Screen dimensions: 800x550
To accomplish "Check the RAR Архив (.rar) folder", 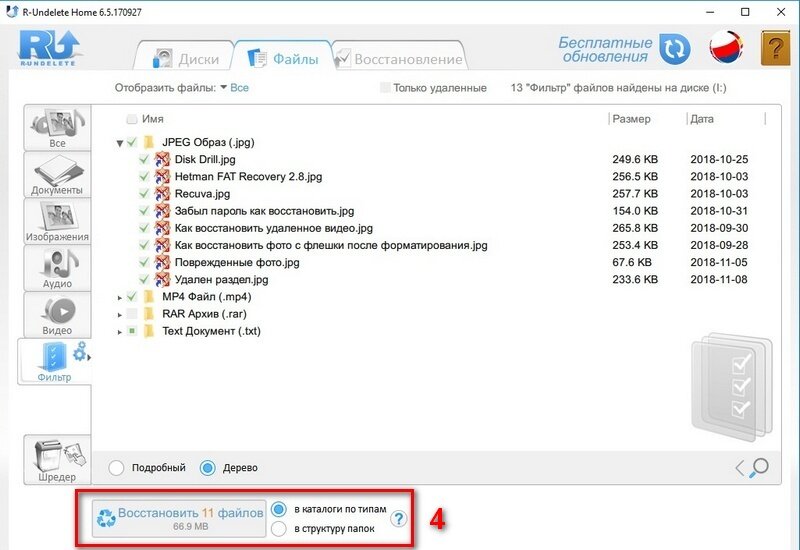I will (x=132, y=314).
